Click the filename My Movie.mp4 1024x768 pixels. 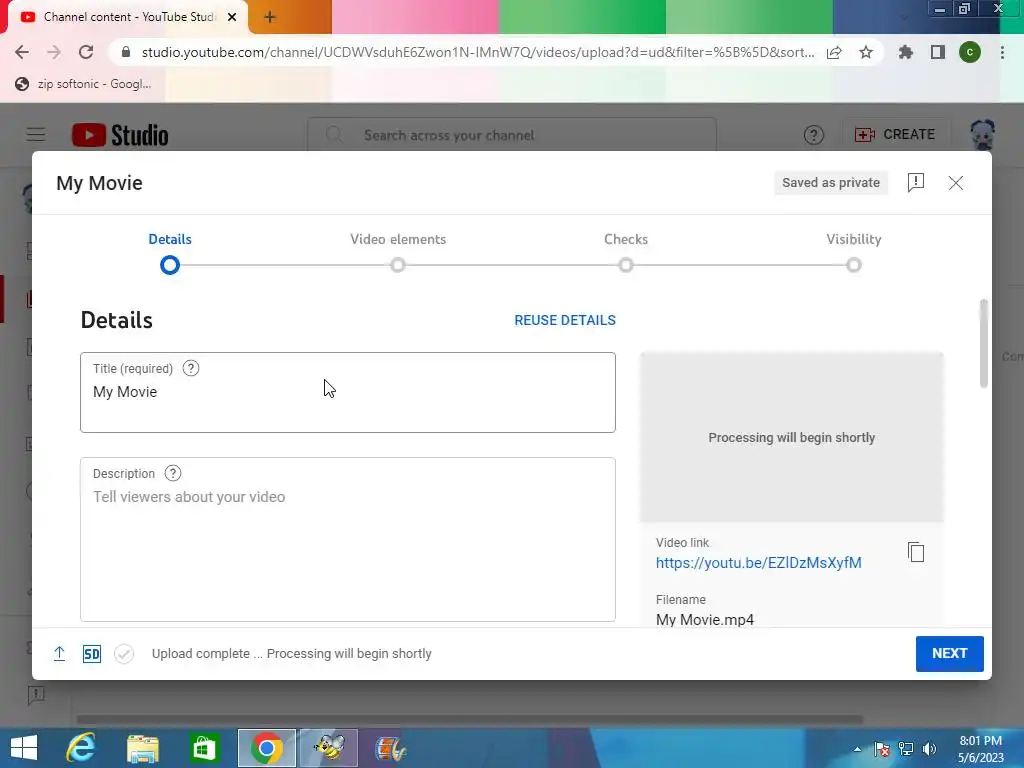[705, 620]
